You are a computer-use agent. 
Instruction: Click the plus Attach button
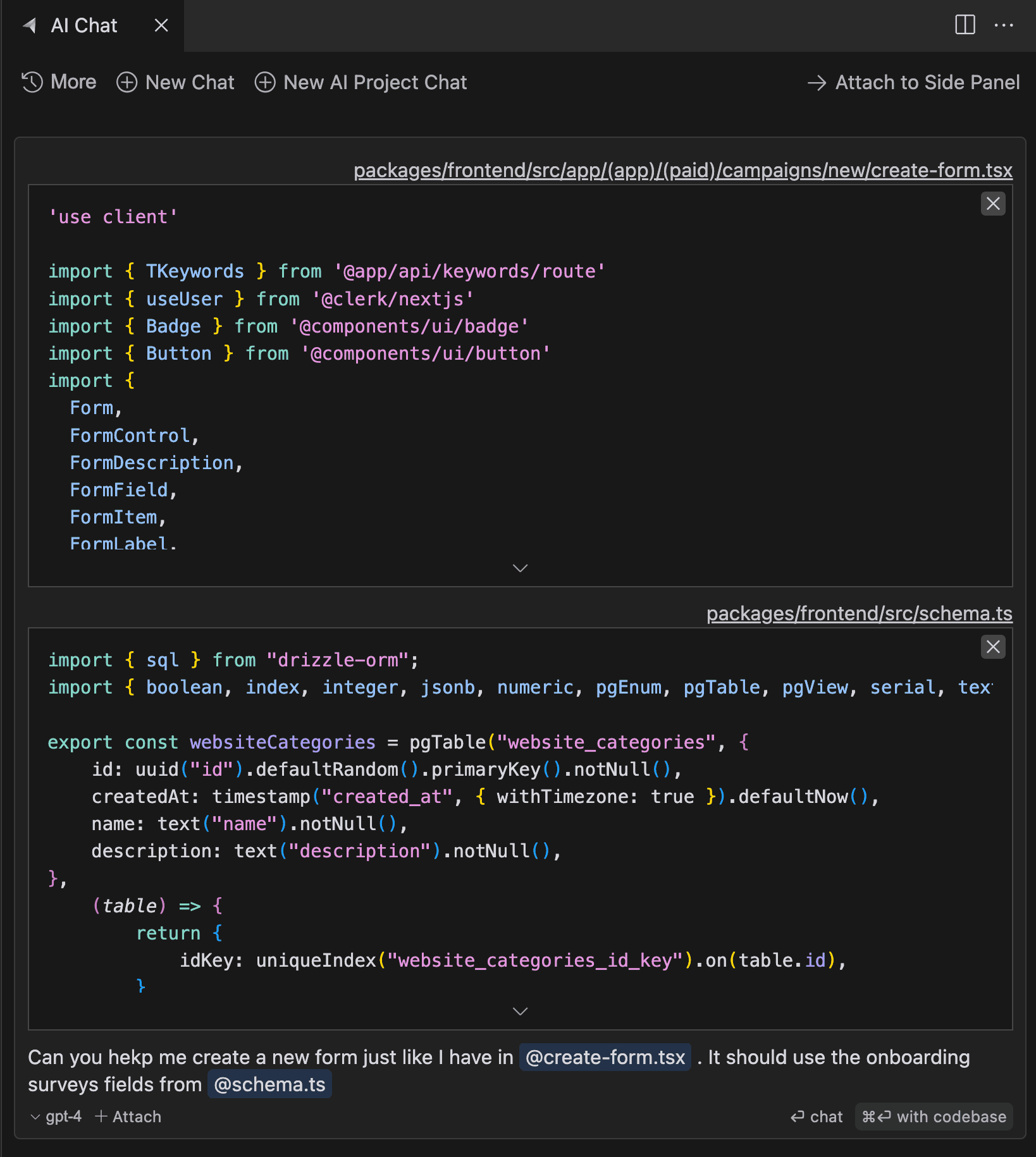(128, 1117)
